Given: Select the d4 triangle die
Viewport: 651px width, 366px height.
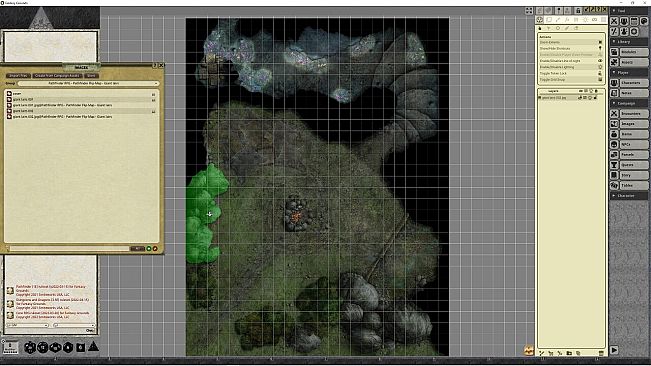Looking at the screenshot, I should [93, 346].
